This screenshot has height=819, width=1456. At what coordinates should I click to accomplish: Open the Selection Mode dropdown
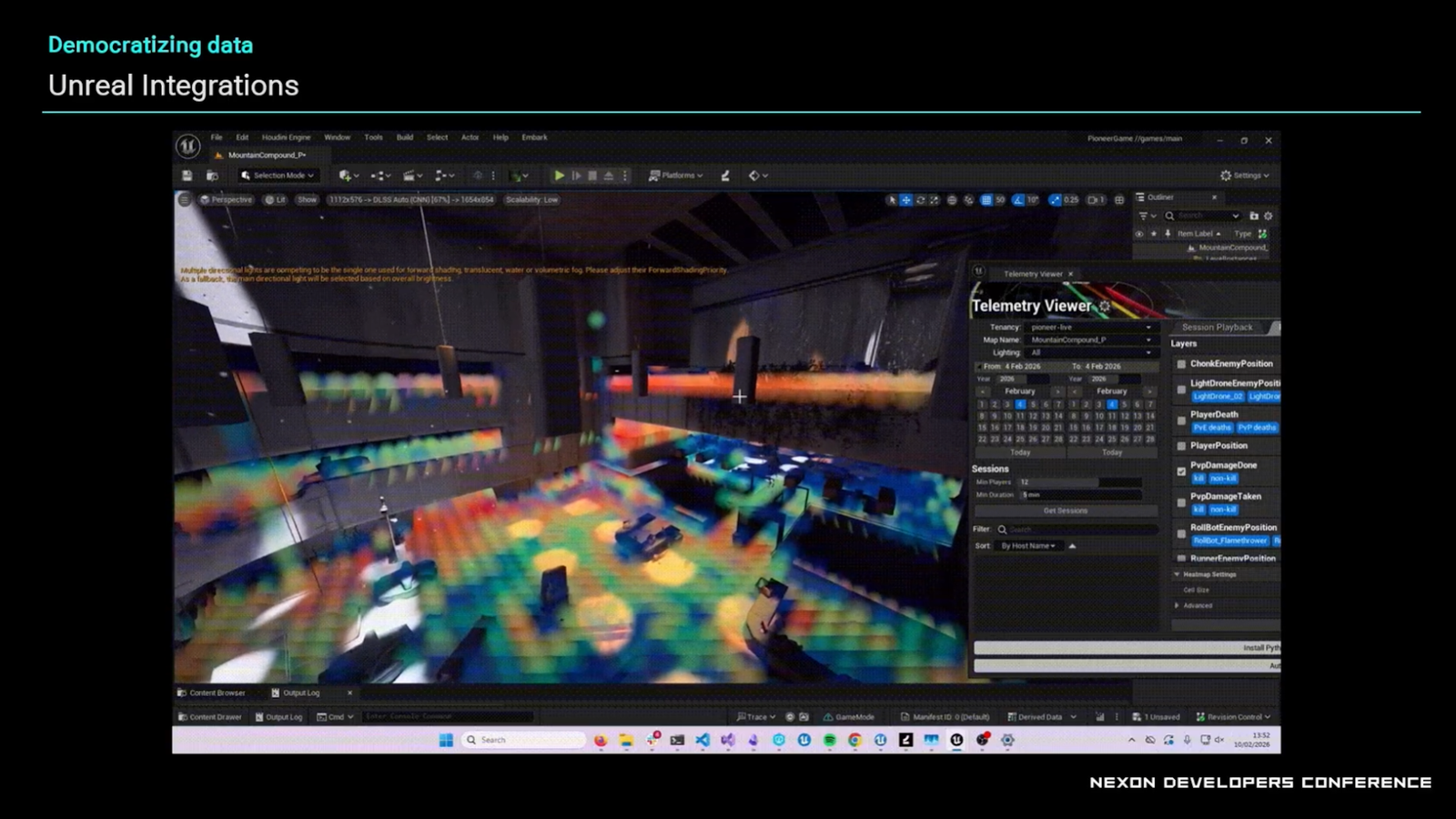pos(278,176)
